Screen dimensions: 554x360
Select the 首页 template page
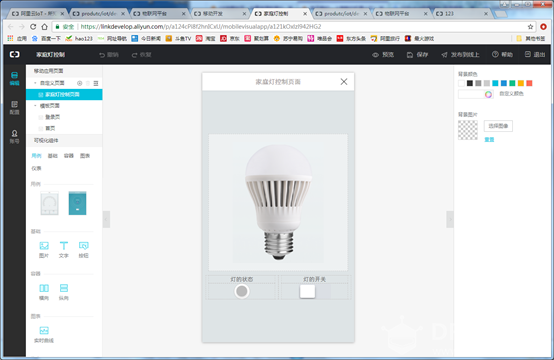(50, 128)
